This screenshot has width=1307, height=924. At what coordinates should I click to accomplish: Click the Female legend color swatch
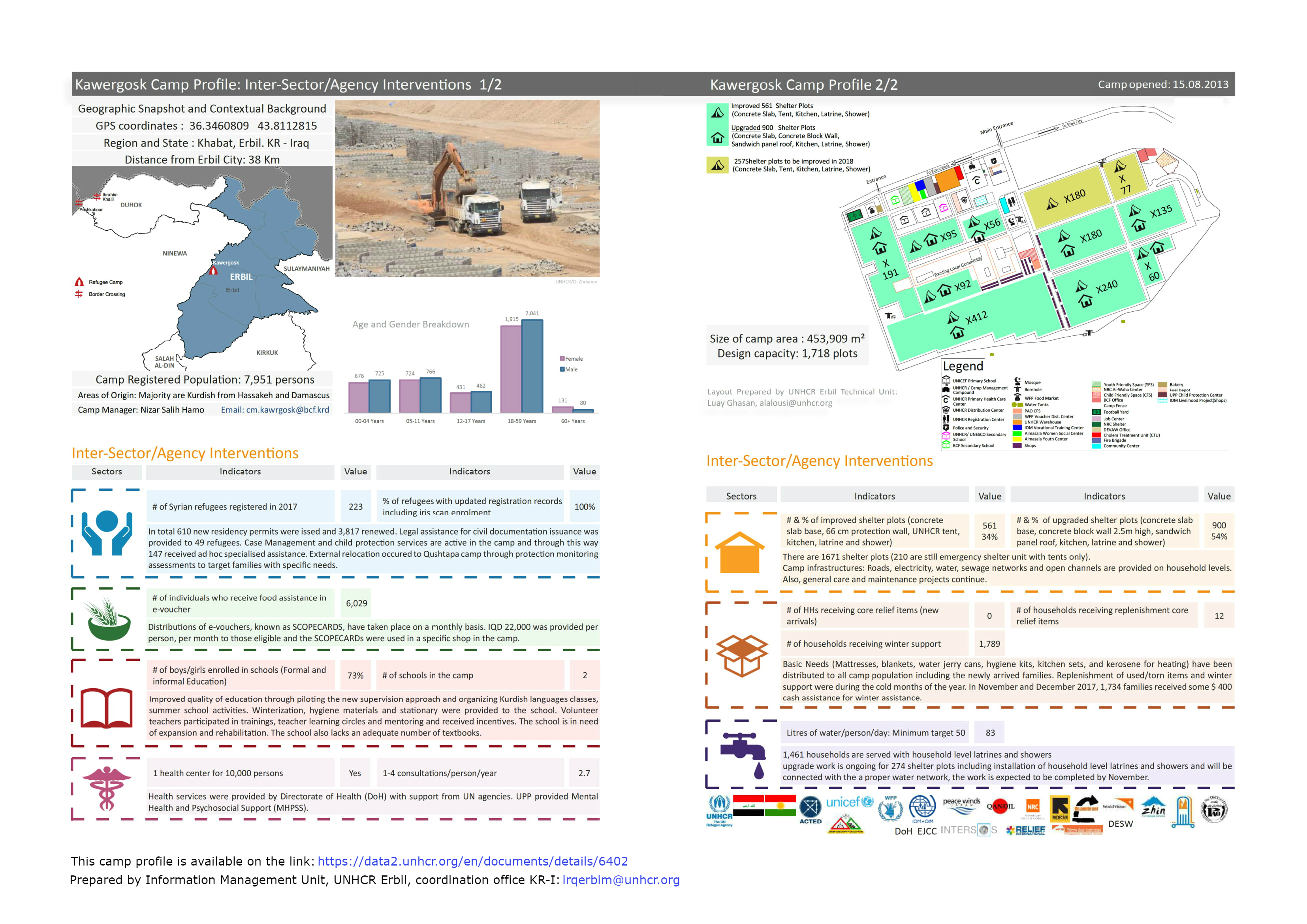point(562,359)
